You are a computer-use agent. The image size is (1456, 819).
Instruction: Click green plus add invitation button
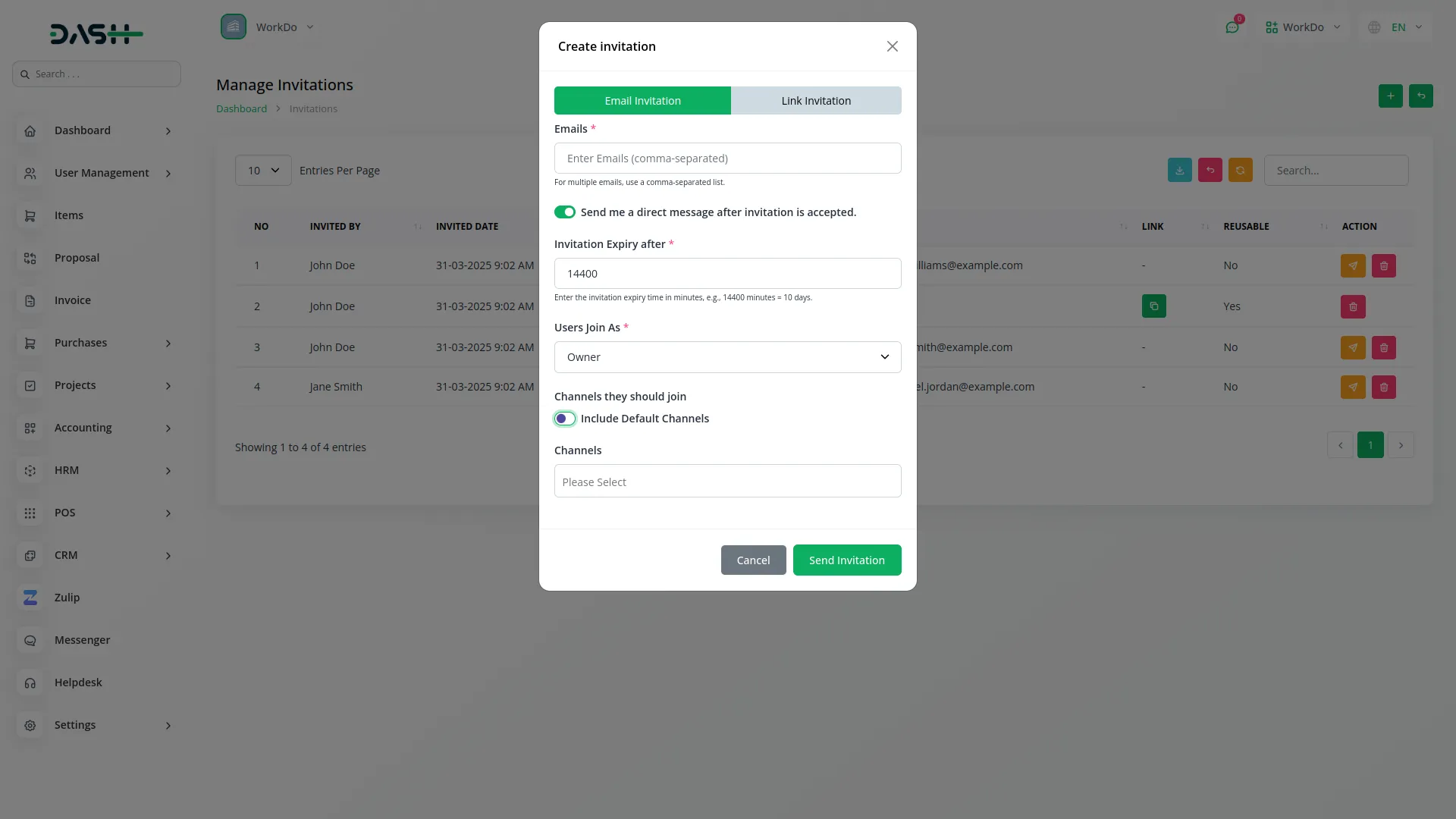tap(1390, 96)
